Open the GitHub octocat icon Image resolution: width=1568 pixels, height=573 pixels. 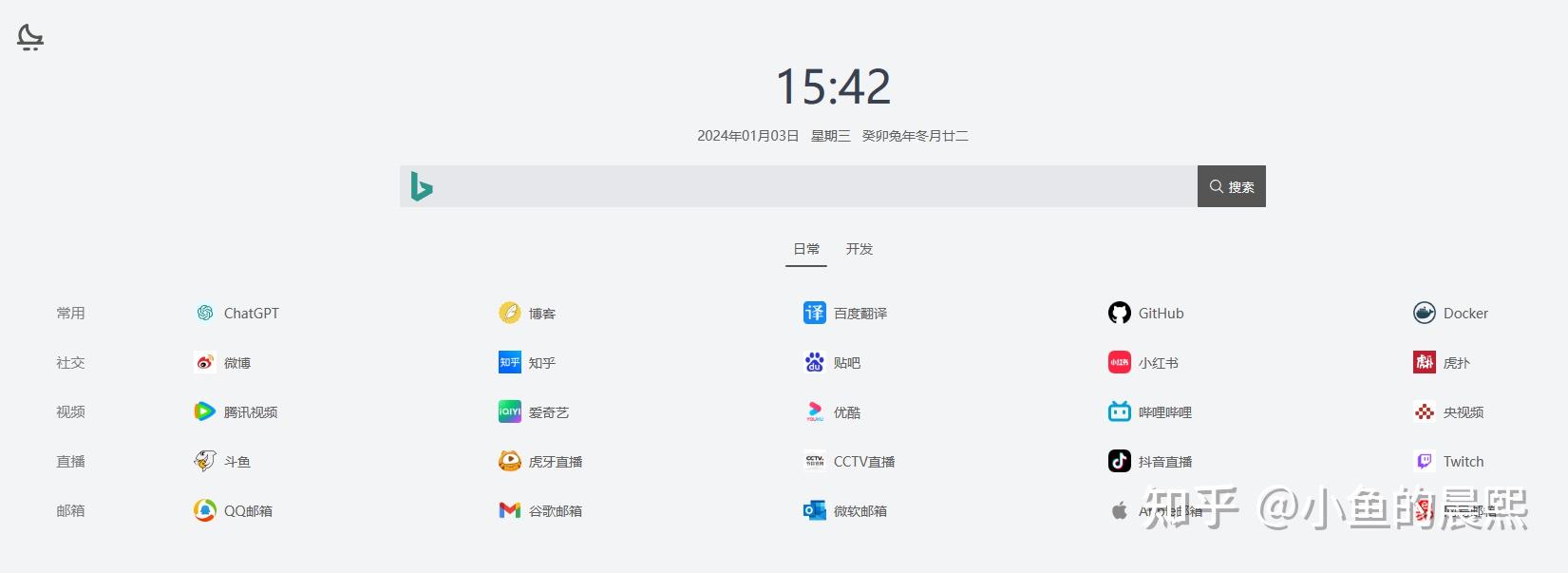coord(1120,313)
